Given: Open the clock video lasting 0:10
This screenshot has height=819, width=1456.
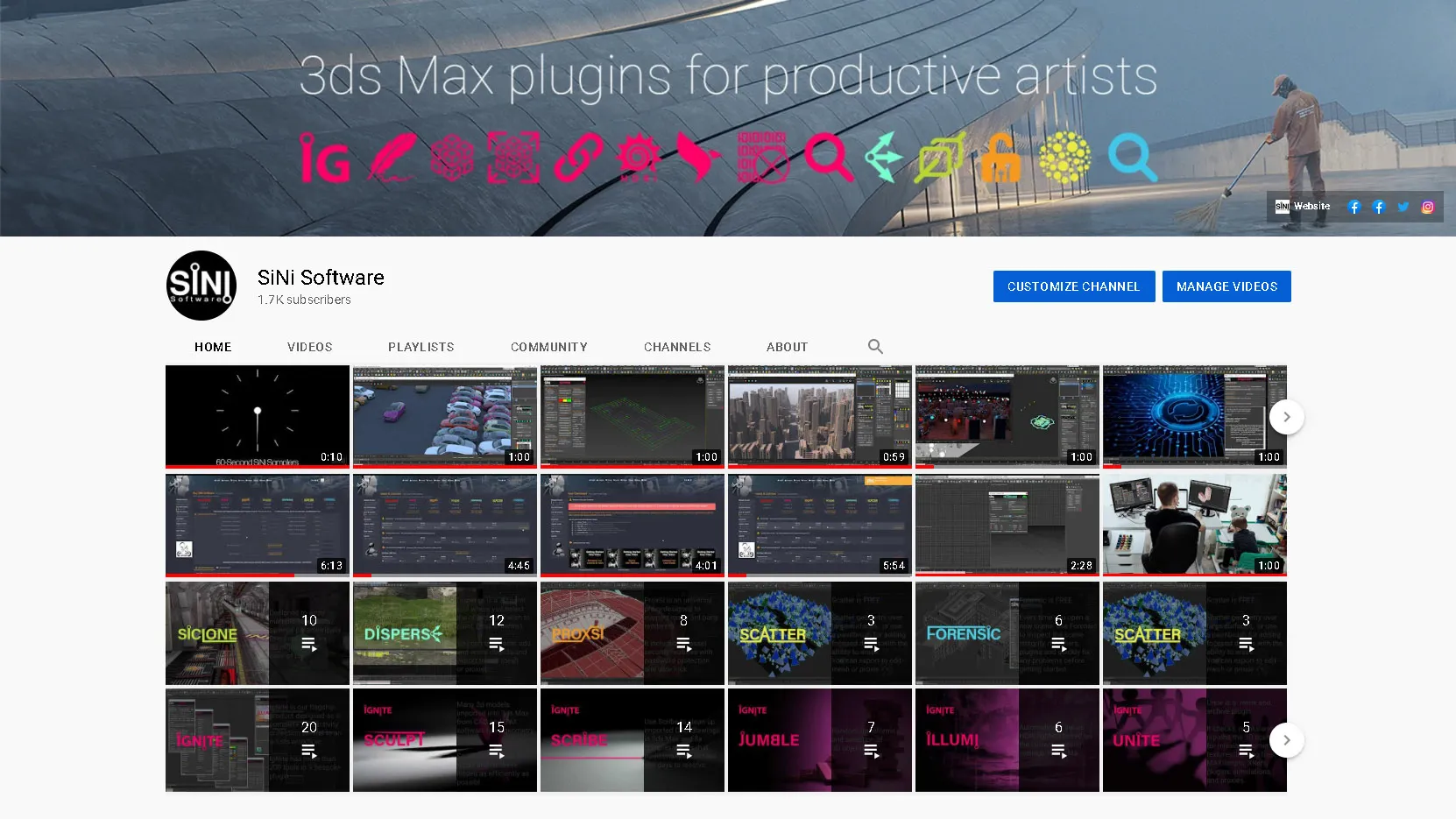Looking at the screenshot, I should [x=258, y=417].
